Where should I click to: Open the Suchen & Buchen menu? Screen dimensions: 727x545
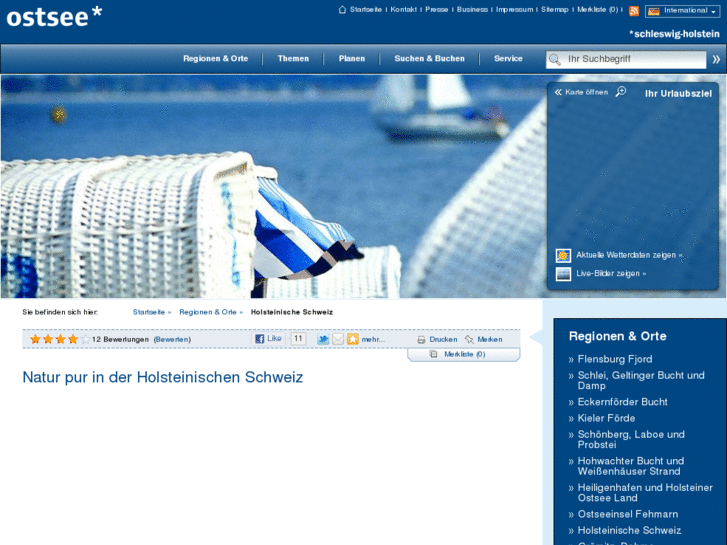click(429, 59)
